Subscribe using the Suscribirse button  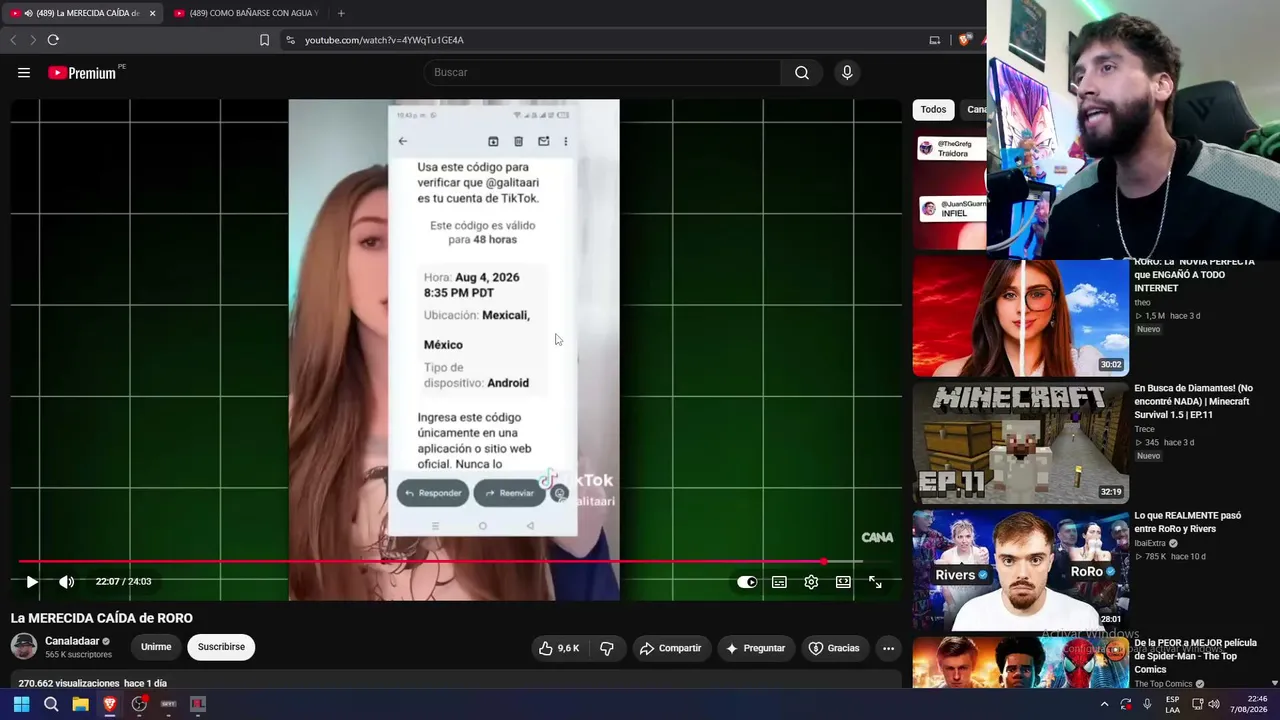point(221,647)
